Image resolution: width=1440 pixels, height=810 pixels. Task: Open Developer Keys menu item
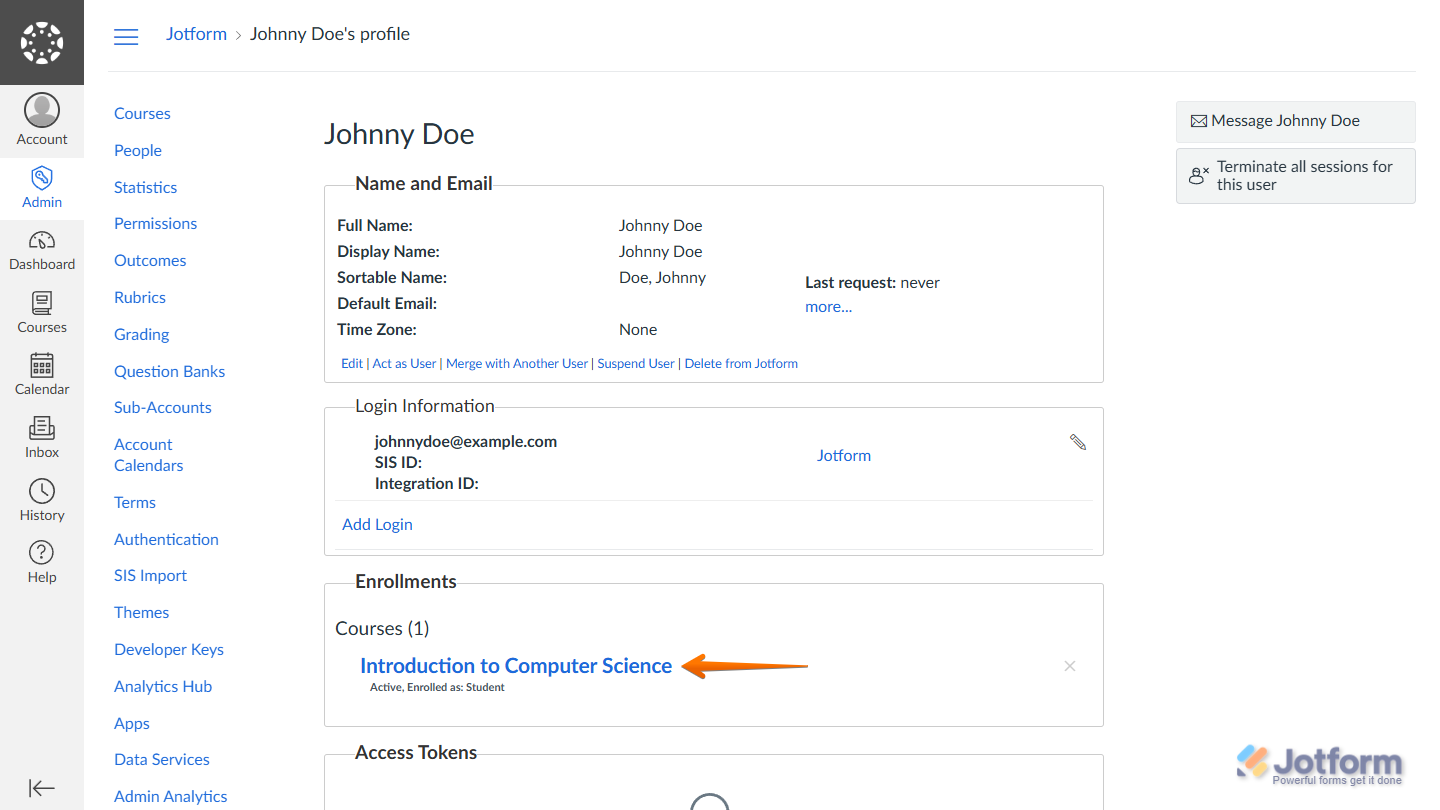click(x=169, y=650)
